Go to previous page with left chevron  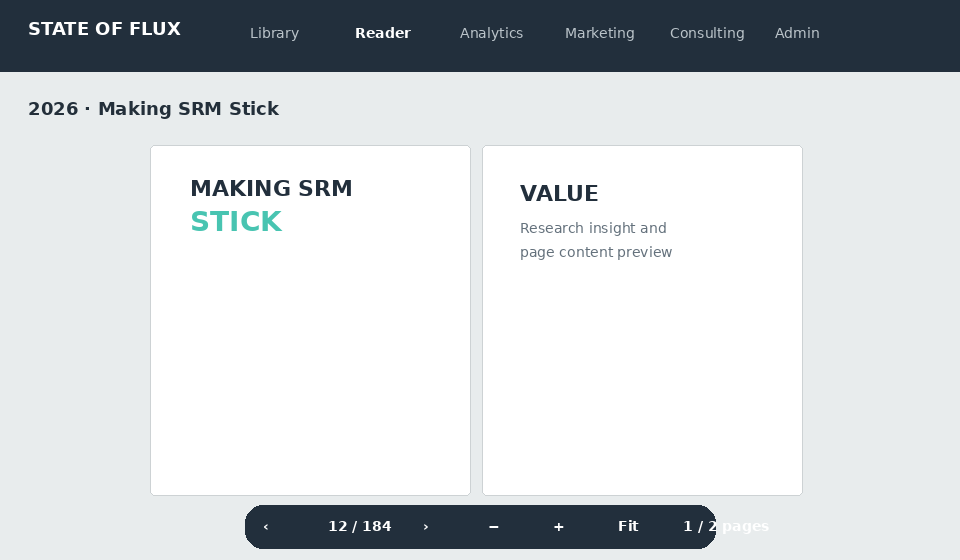point(266,527)
